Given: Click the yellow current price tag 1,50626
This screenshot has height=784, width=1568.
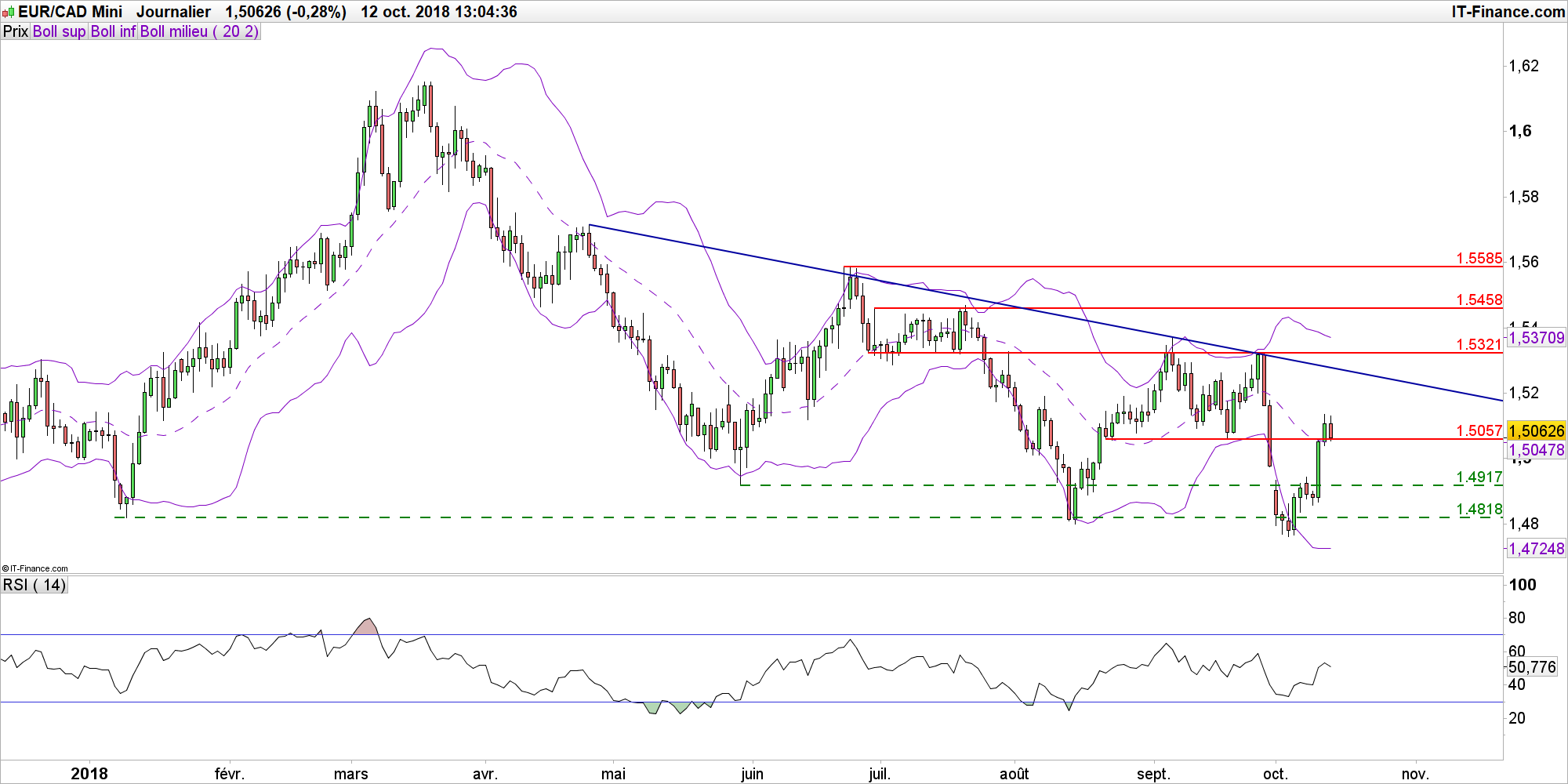Looking at the screenshot, I should tap(1537, 430).
